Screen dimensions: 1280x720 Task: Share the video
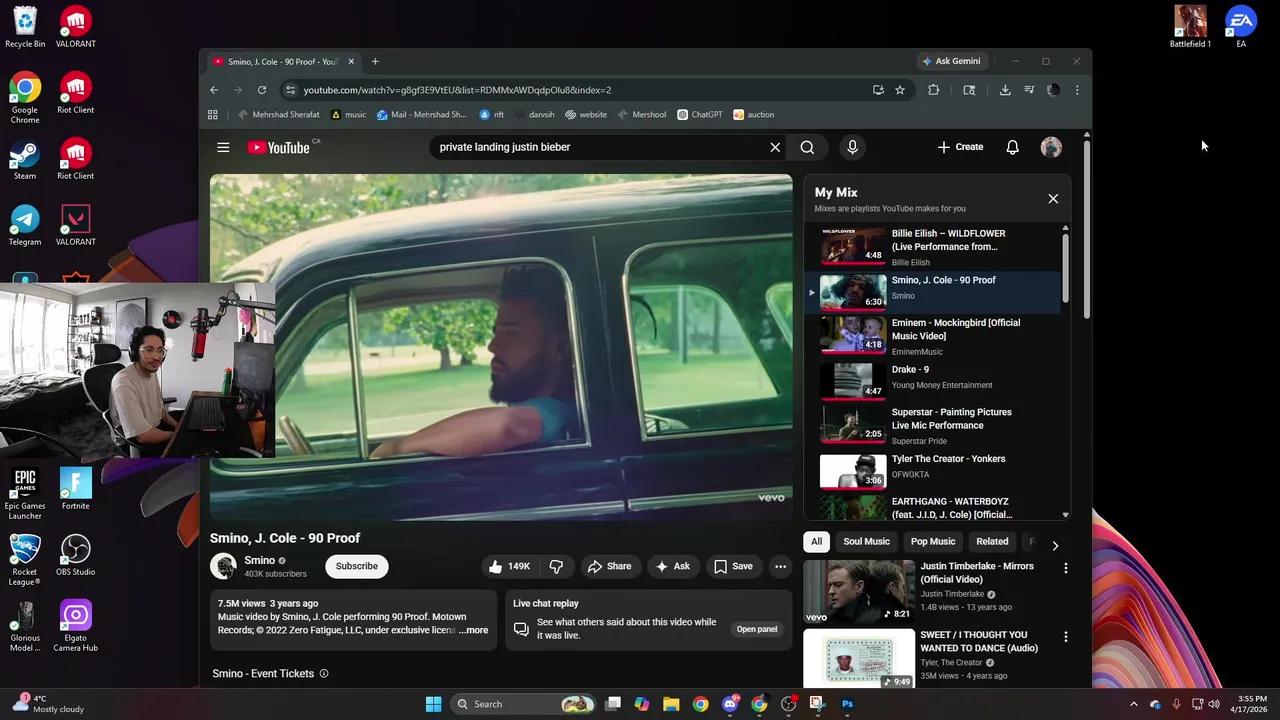point(609,566)
